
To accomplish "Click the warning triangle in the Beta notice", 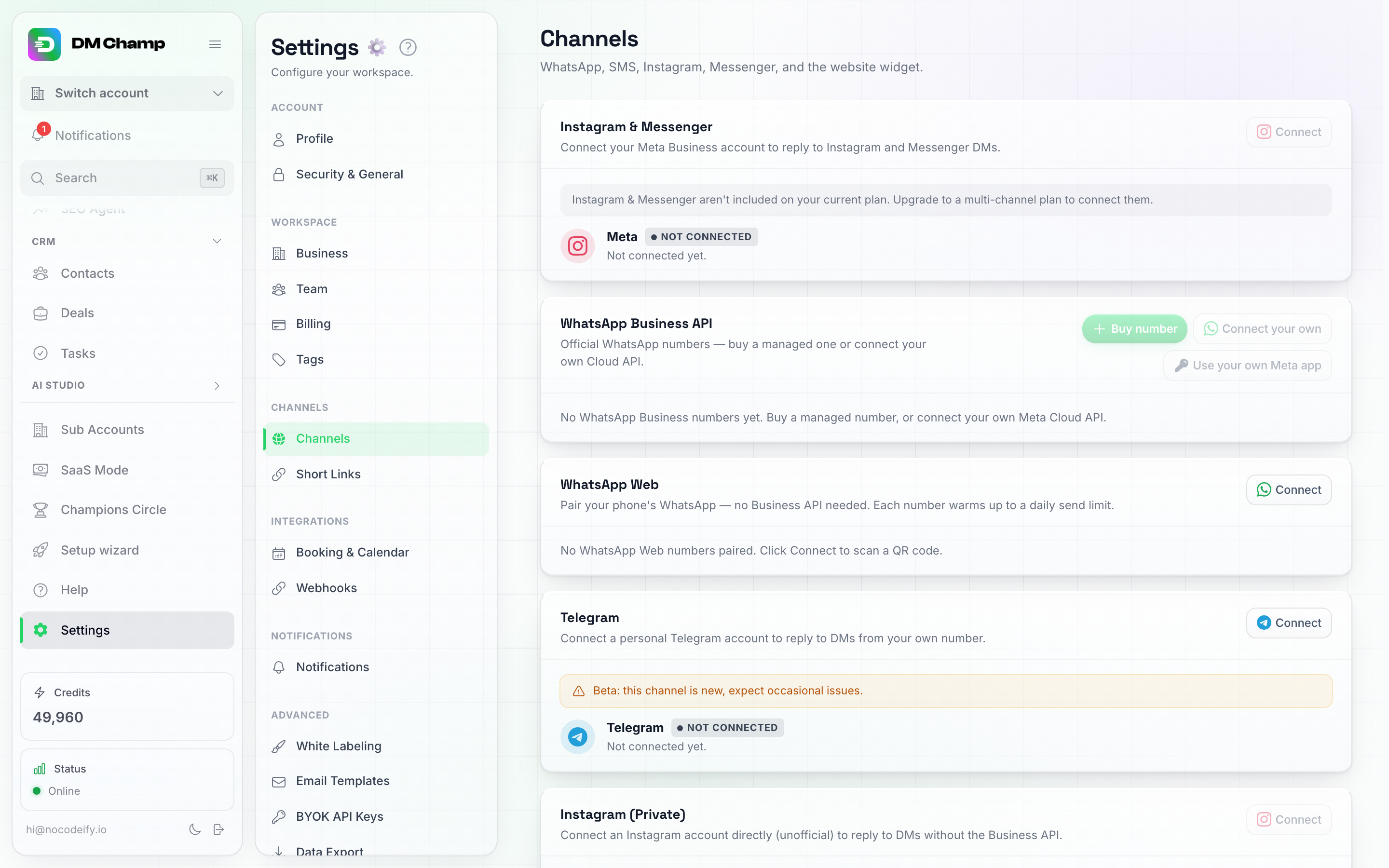I will point(579,691).
